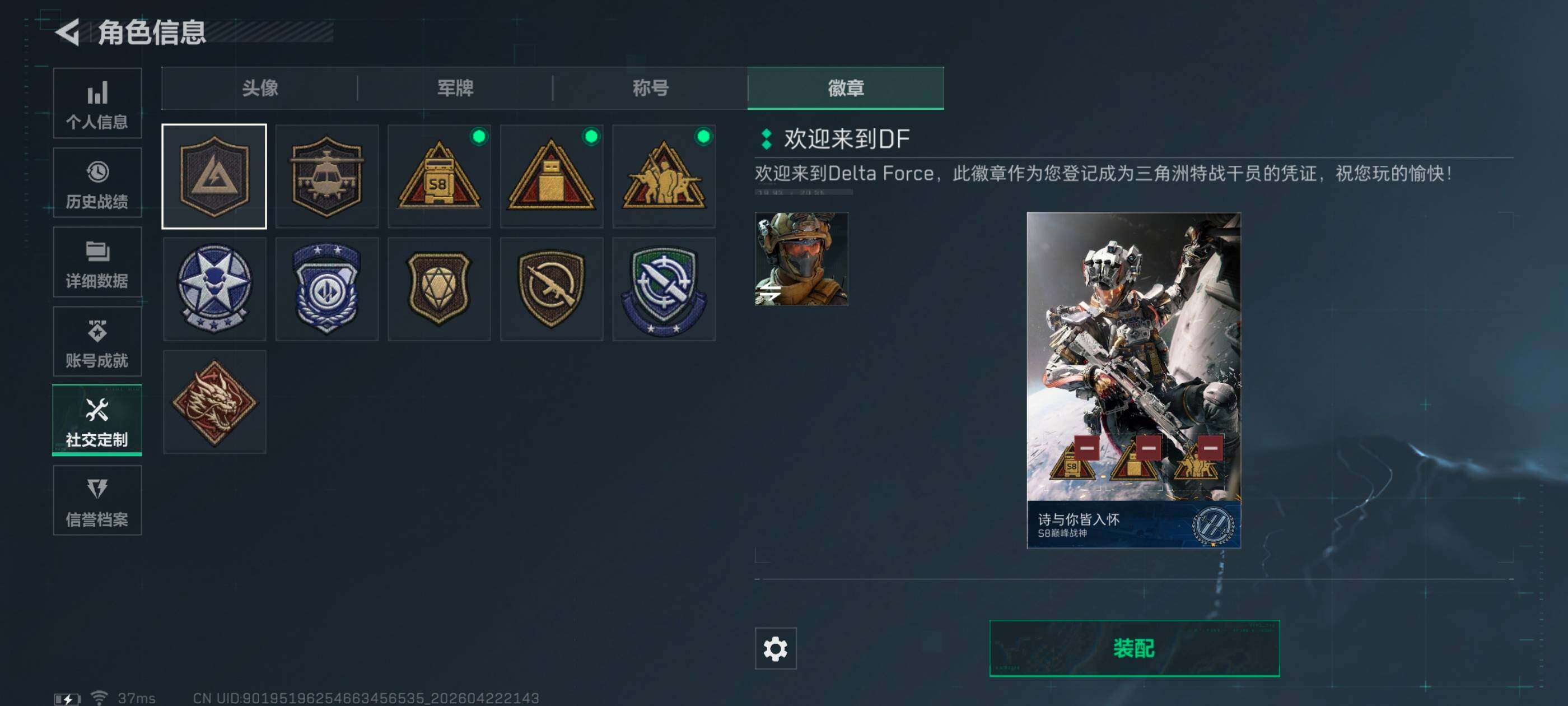Viewport: 1568px width, 706px height.
Task: Click the back arrow beside 角色信息
Action: pos(68,32)
